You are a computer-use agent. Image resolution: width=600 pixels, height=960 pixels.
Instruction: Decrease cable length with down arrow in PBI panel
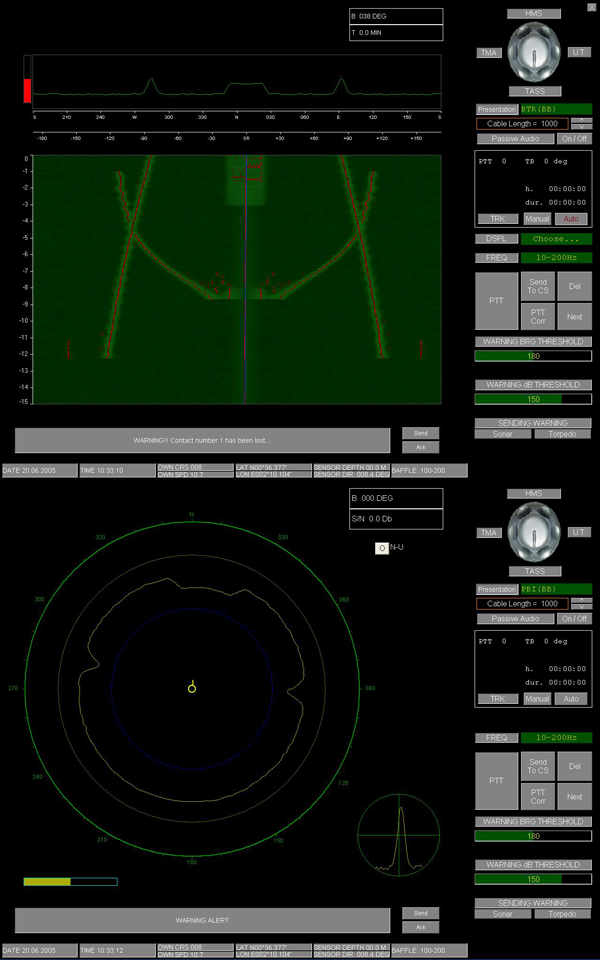pos(579,607)
